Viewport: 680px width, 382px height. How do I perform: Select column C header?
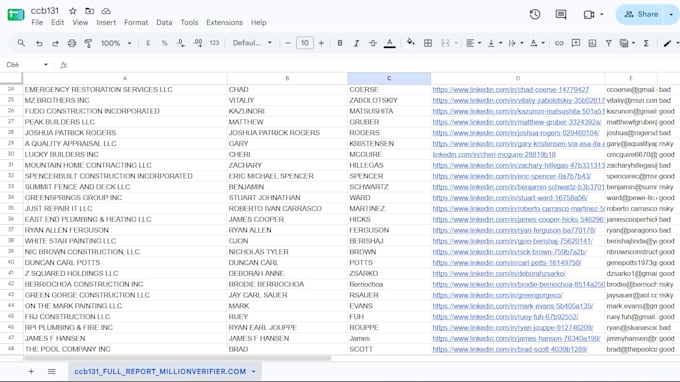coord(389,78)
